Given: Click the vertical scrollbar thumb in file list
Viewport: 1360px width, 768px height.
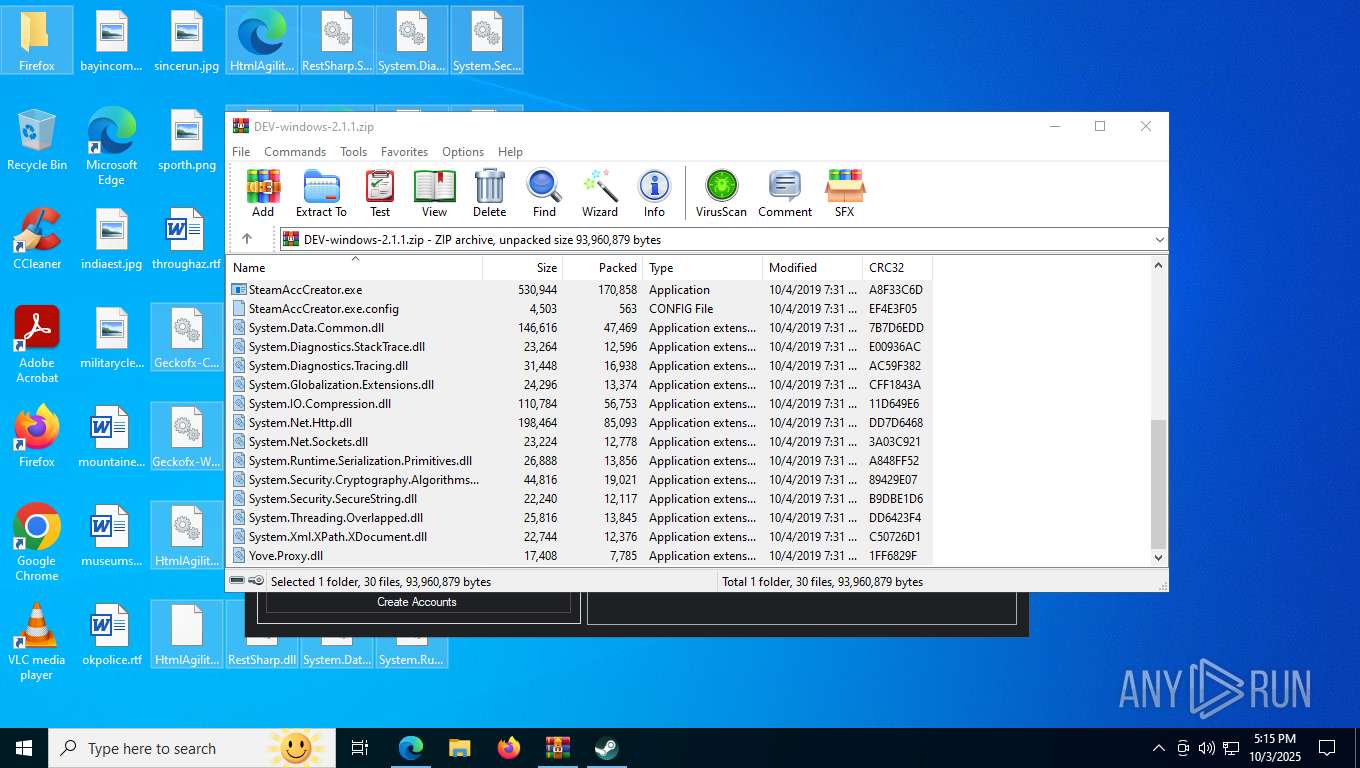Looking at the screenshot, I should [1159, 484].
